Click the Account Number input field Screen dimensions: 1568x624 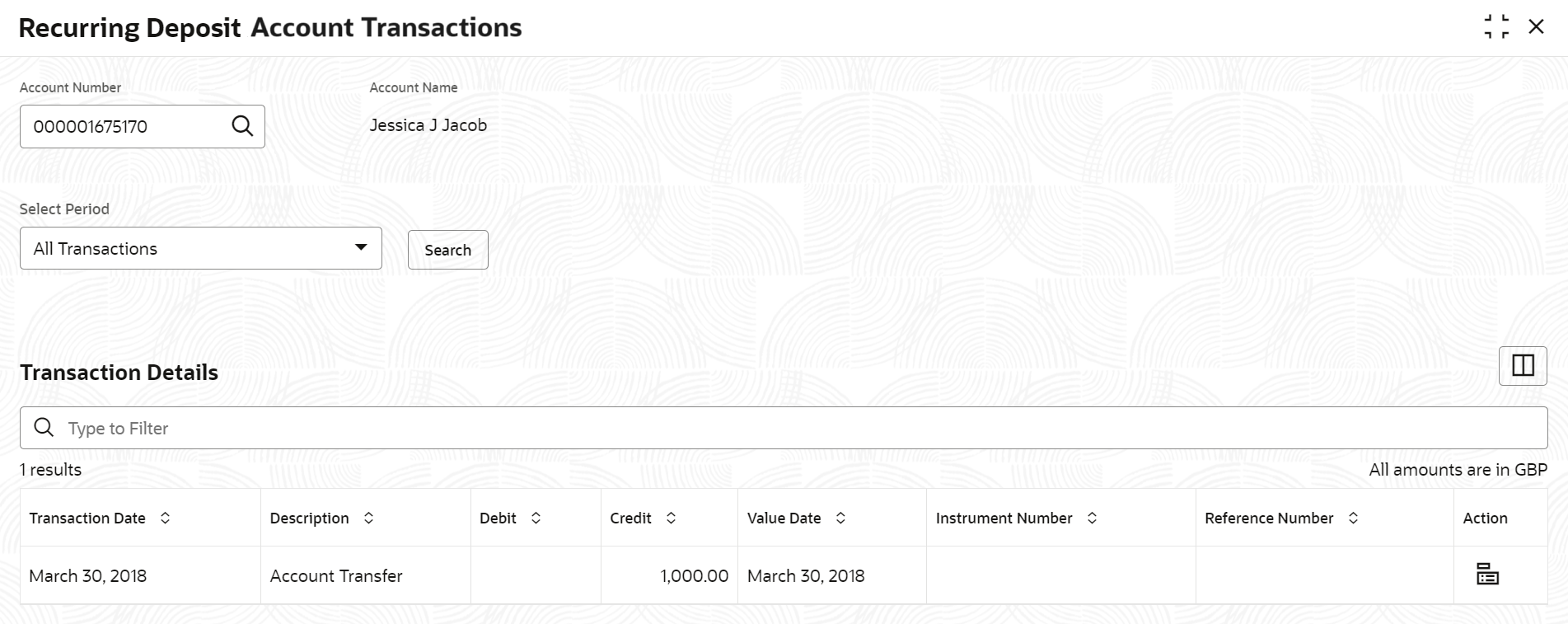124,126
